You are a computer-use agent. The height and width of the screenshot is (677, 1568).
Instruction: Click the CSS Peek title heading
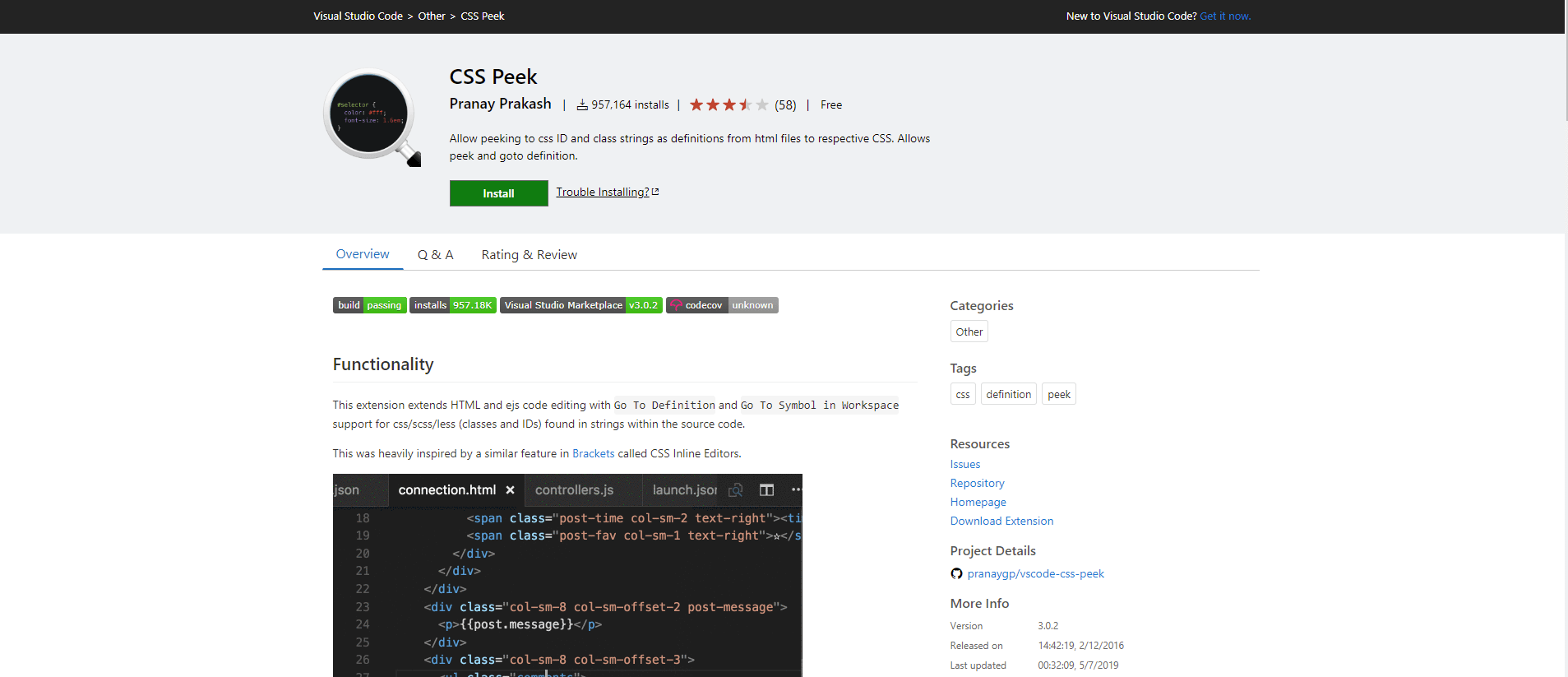[493, 77]
